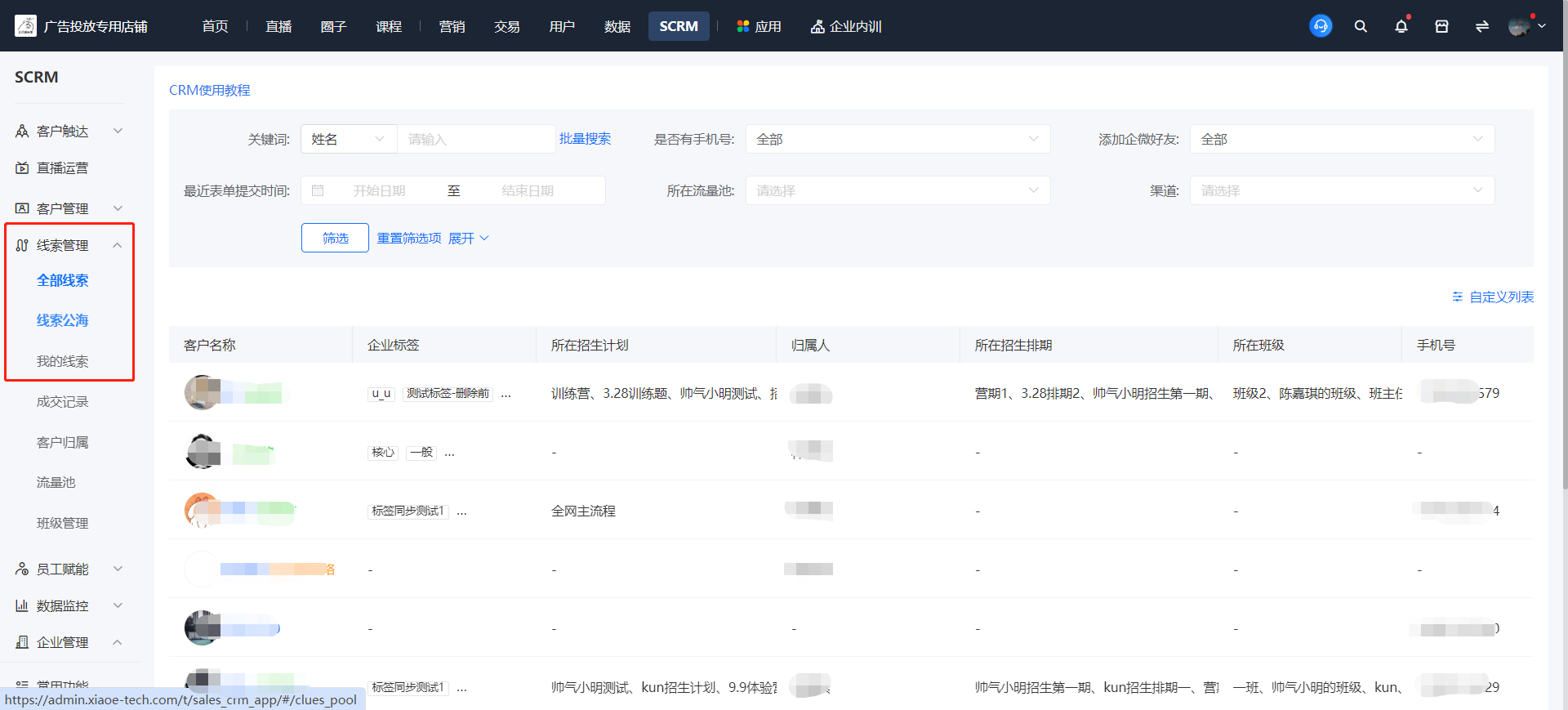Open the 数据 top menu

pyautogui.click(x=617, y=26)
